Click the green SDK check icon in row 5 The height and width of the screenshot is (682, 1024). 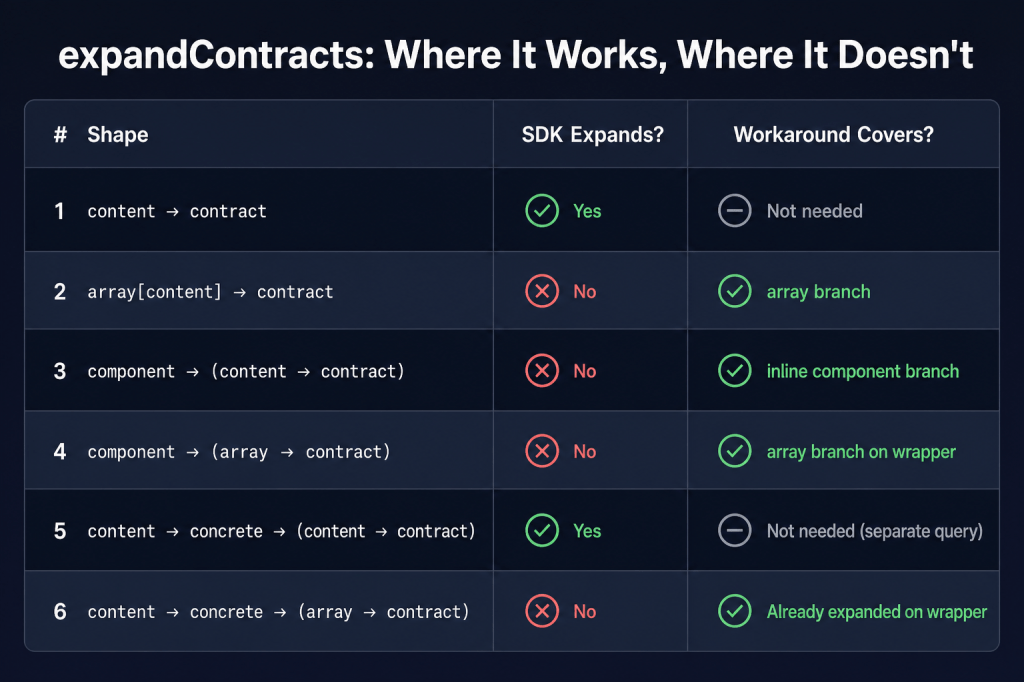(542, 530)
